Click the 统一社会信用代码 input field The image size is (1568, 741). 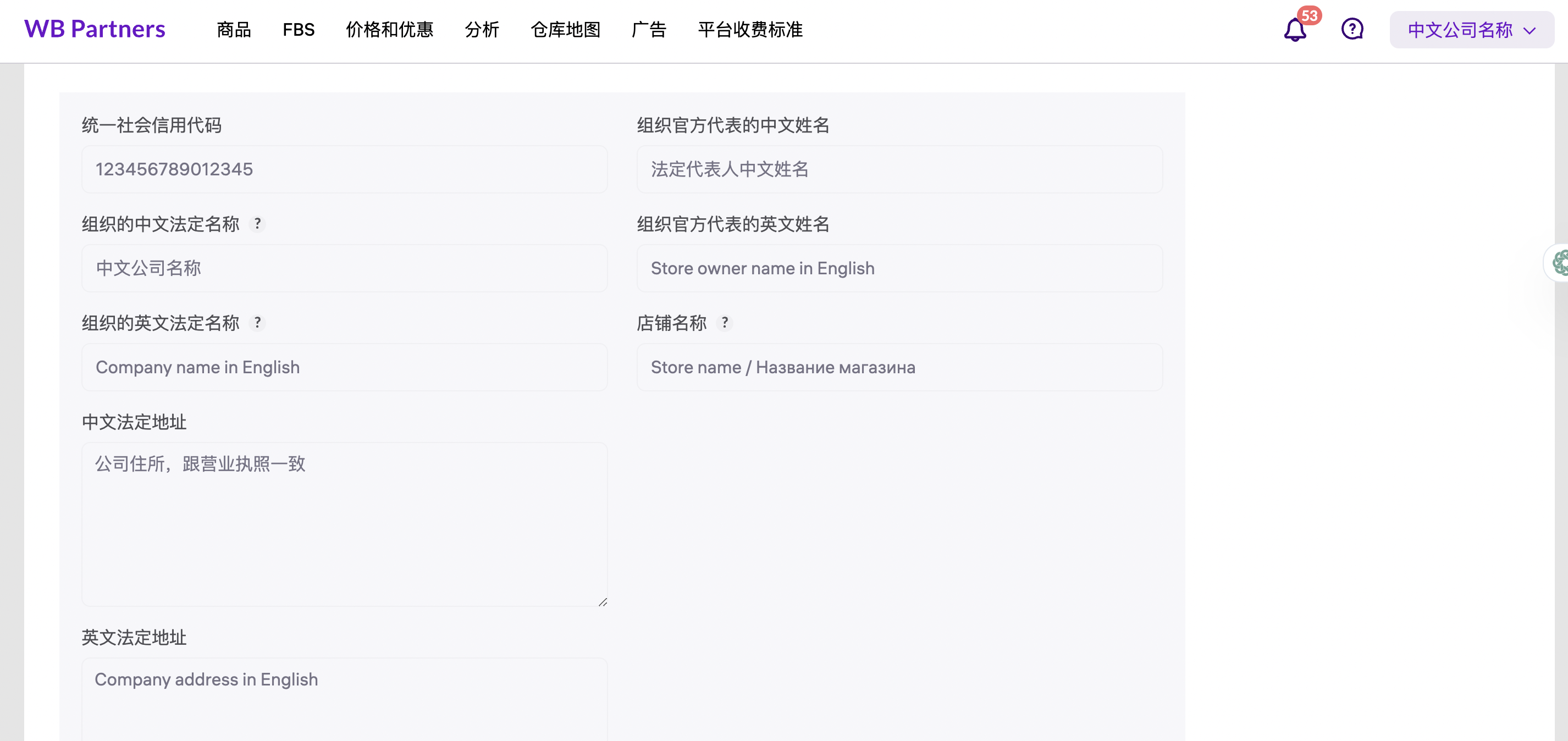[344, 169]
